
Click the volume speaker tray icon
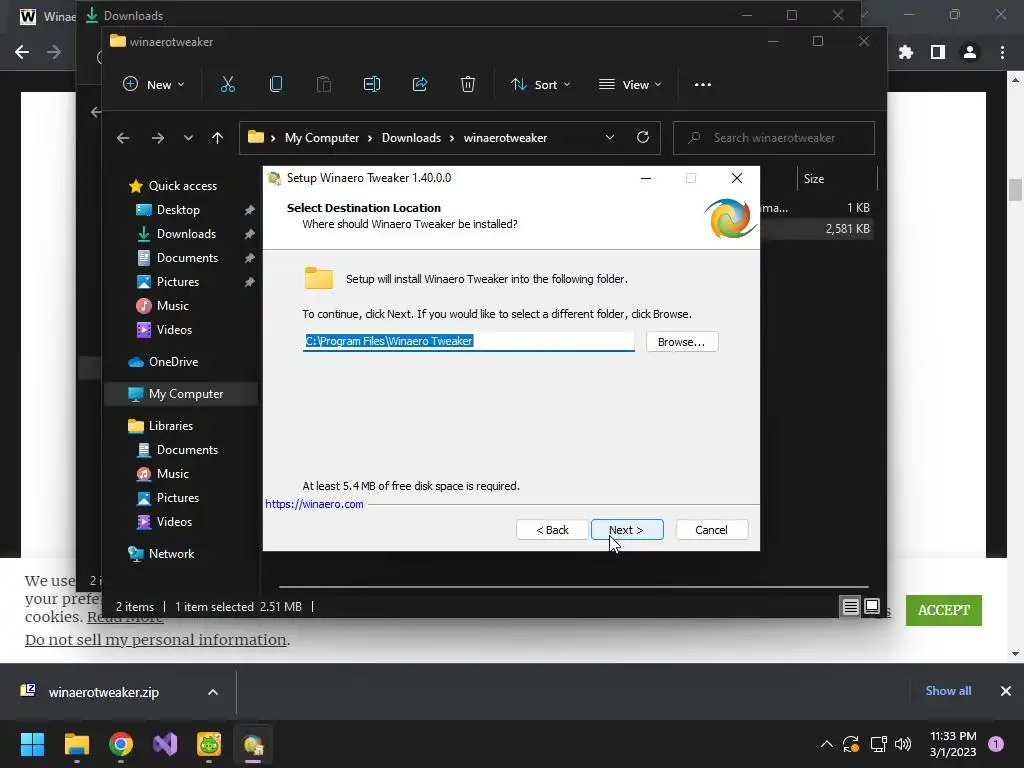[903, 744]
